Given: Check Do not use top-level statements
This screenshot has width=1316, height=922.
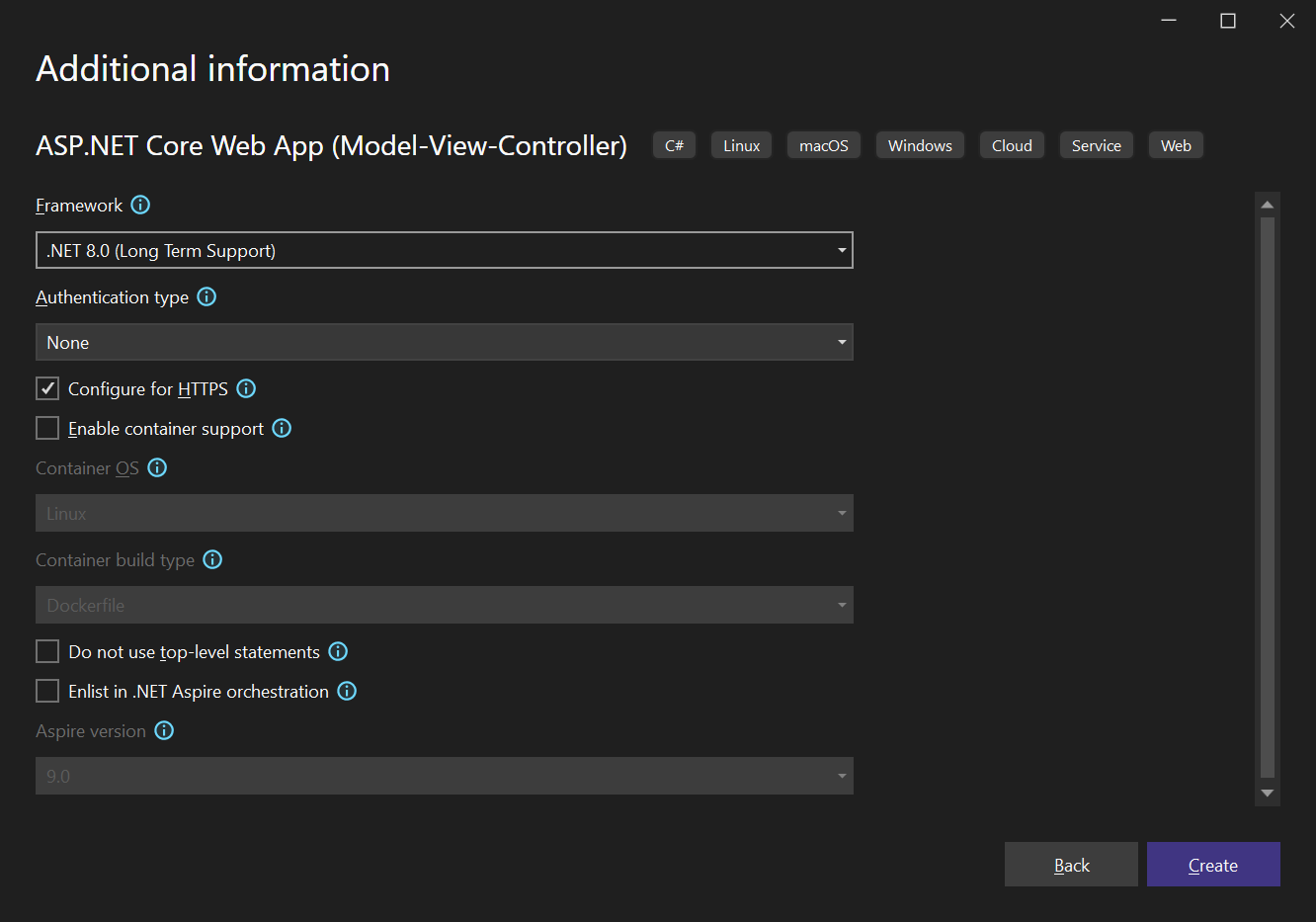Looking at the screenshot, I should 47,651.
